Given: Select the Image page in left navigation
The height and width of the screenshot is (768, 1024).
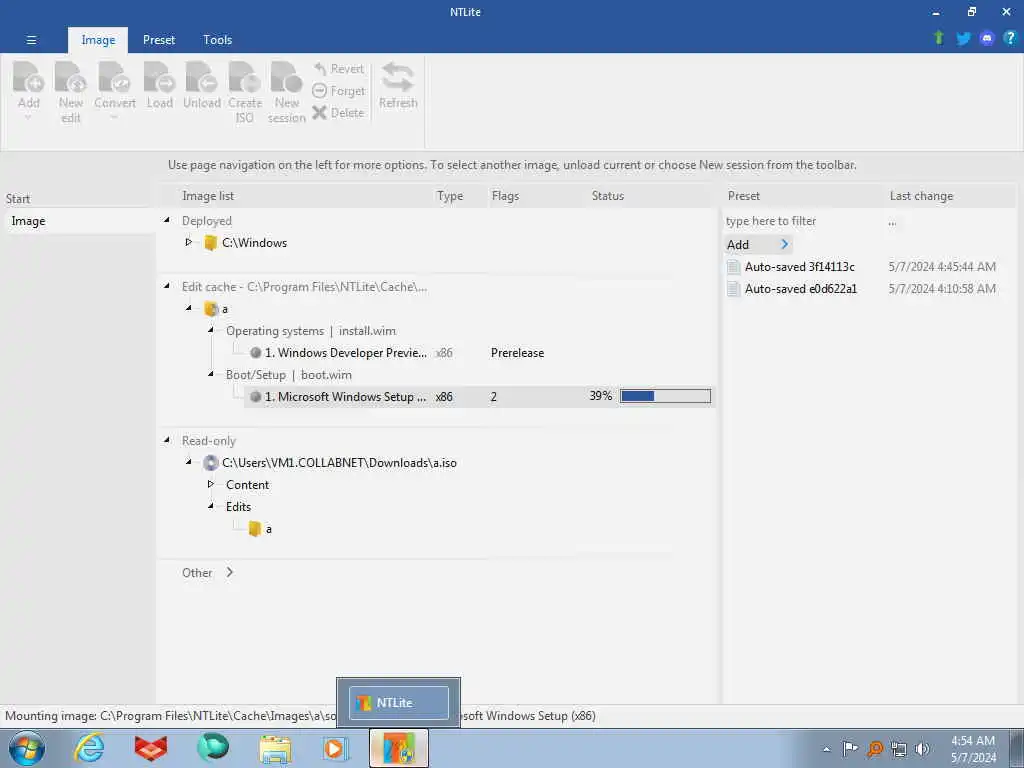Looking at the screenshot, I should pyautogui.click(x=78, y=221).
